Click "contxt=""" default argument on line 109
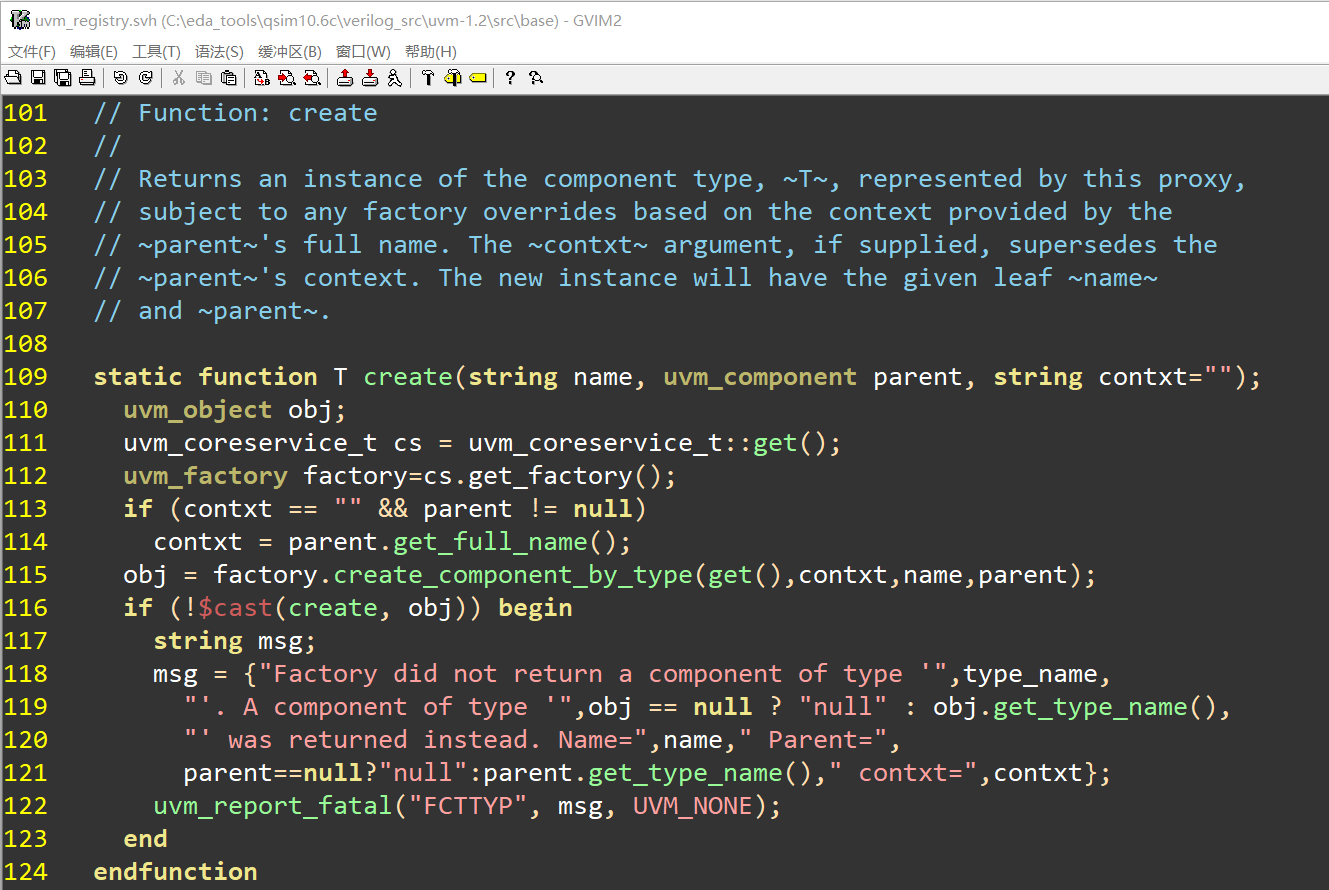Viewport: 1329px width, 890px height. click(x=1165, y=377)
